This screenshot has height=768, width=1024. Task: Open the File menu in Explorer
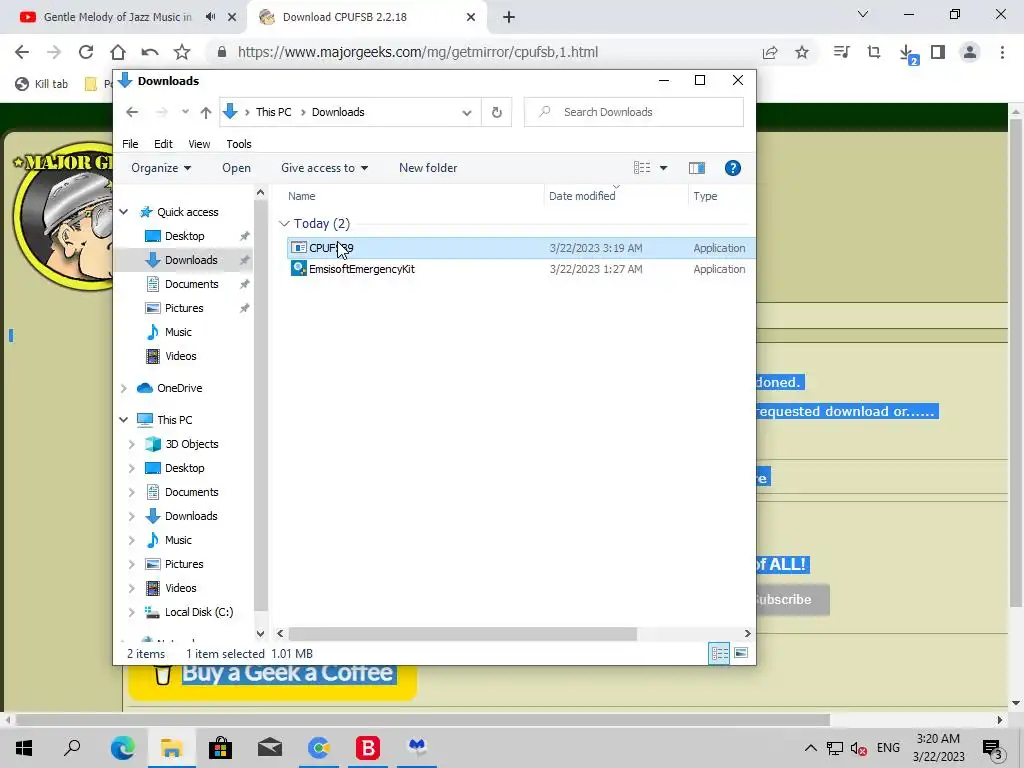click(130, 144)
